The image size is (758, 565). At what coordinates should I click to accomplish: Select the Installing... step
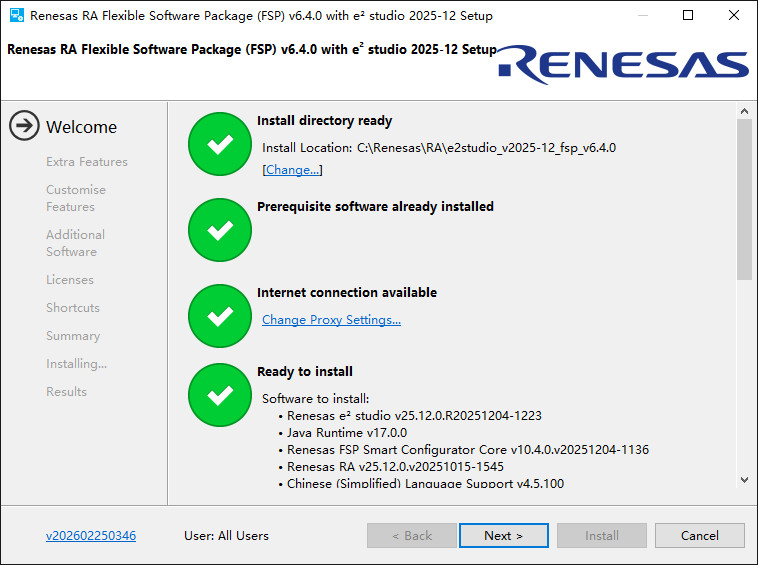tap(76, 363)
